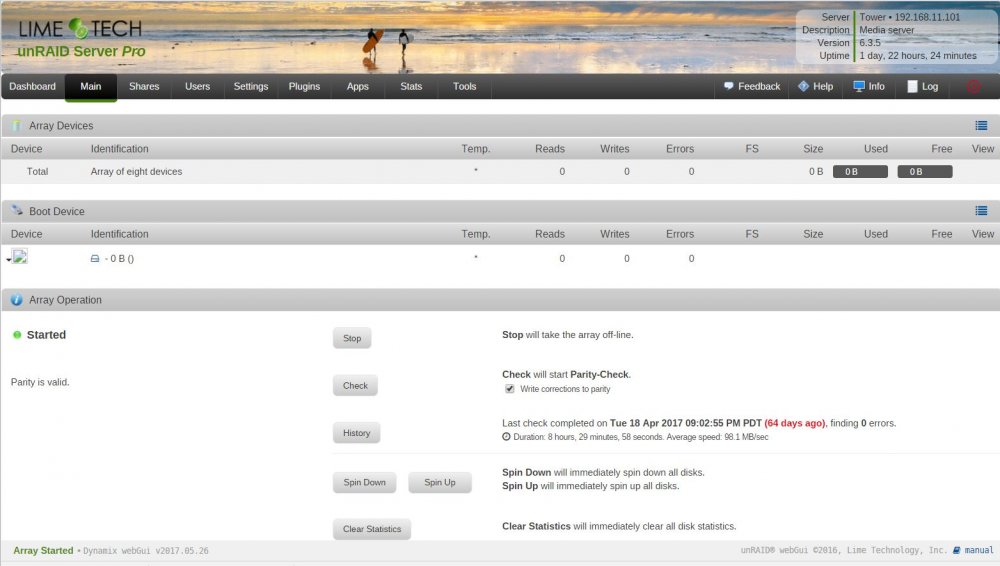Click 'Array of eight devices' text
The image size is (1000, 566).
[136, 171]
